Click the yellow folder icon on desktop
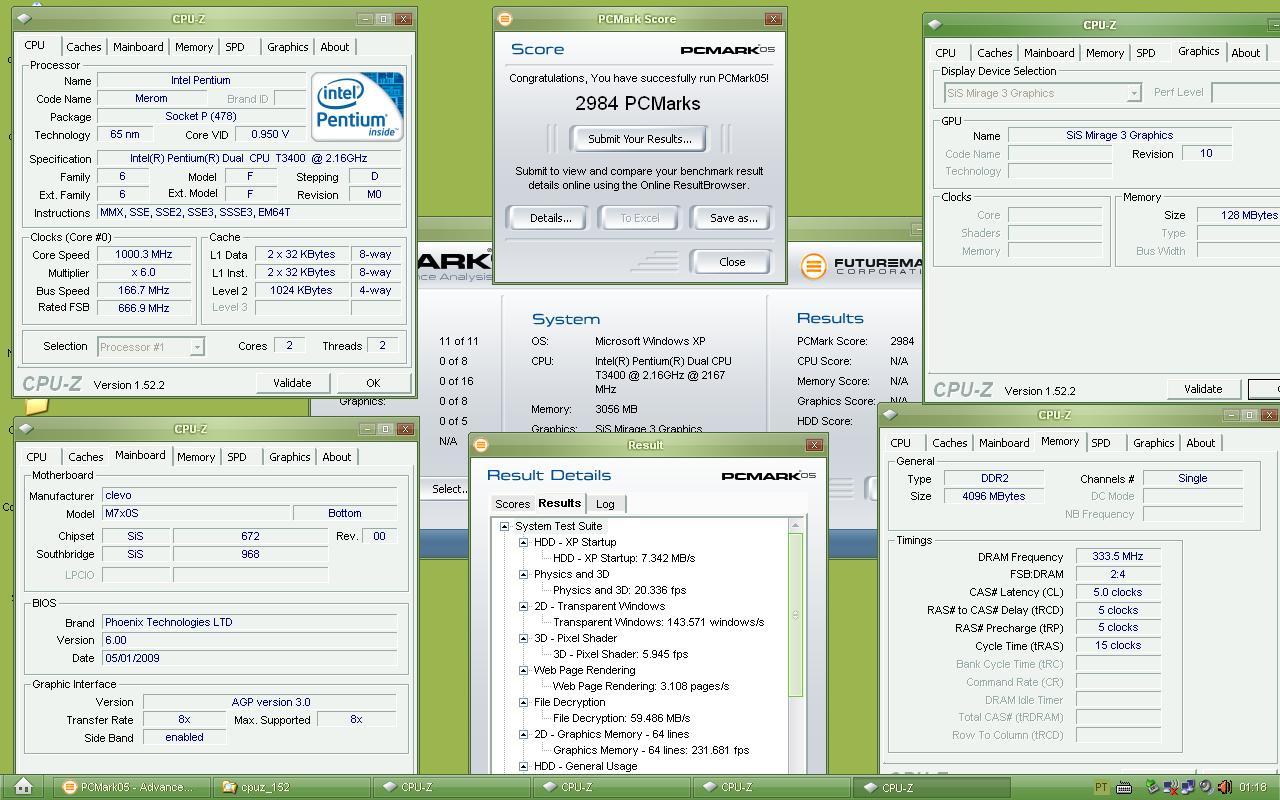Viewport: 1280px width, 800px height. point(36,405)
